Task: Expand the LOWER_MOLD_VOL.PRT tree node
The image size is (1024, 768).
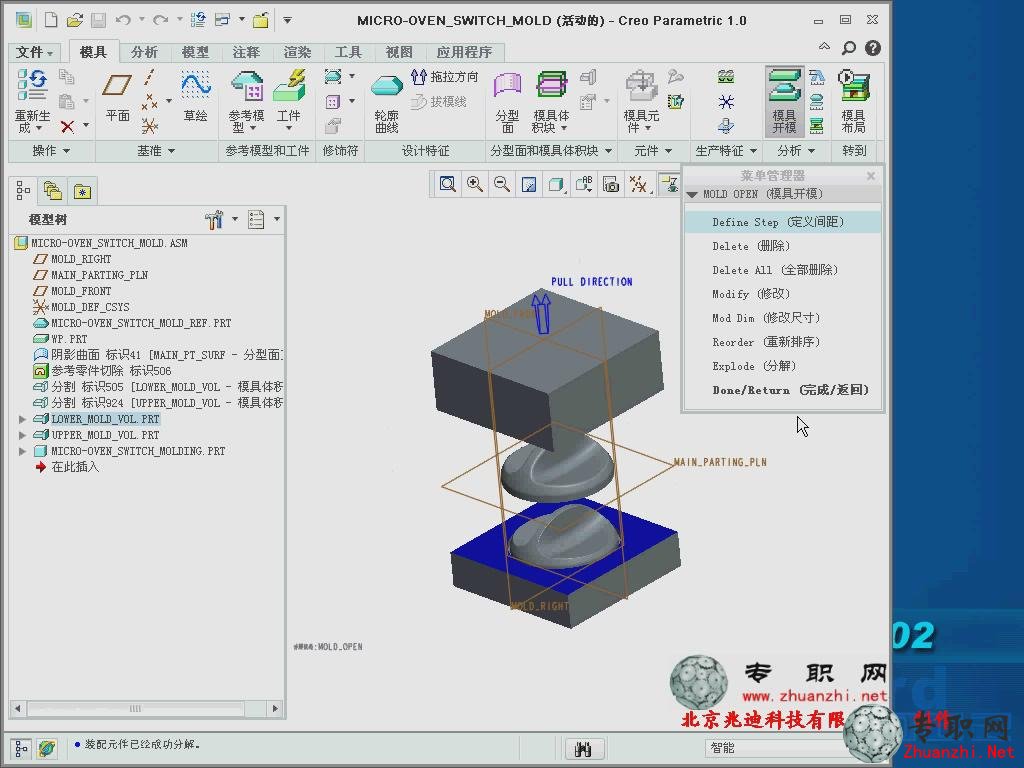Action: [x=22, y=419]
